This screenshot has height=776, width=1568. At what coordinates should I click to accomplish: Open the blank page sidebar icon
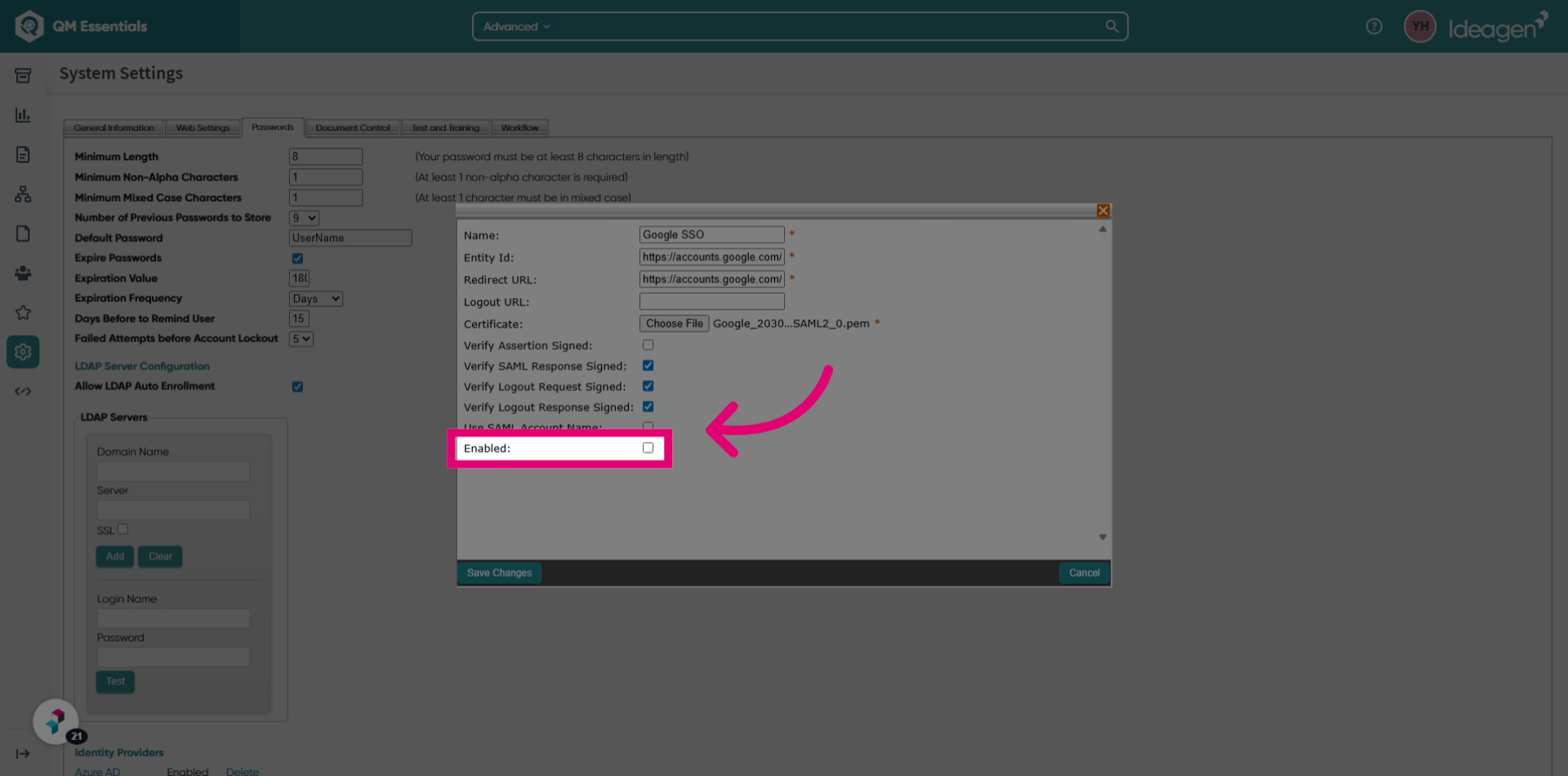pyautogui.click(x=23, y=234)
